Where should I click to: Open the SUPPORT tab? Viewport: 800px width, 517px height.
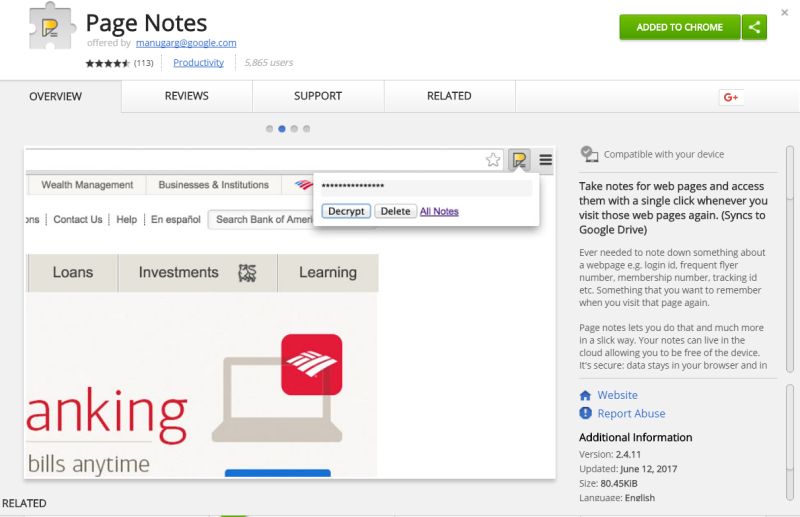(318, 96)
